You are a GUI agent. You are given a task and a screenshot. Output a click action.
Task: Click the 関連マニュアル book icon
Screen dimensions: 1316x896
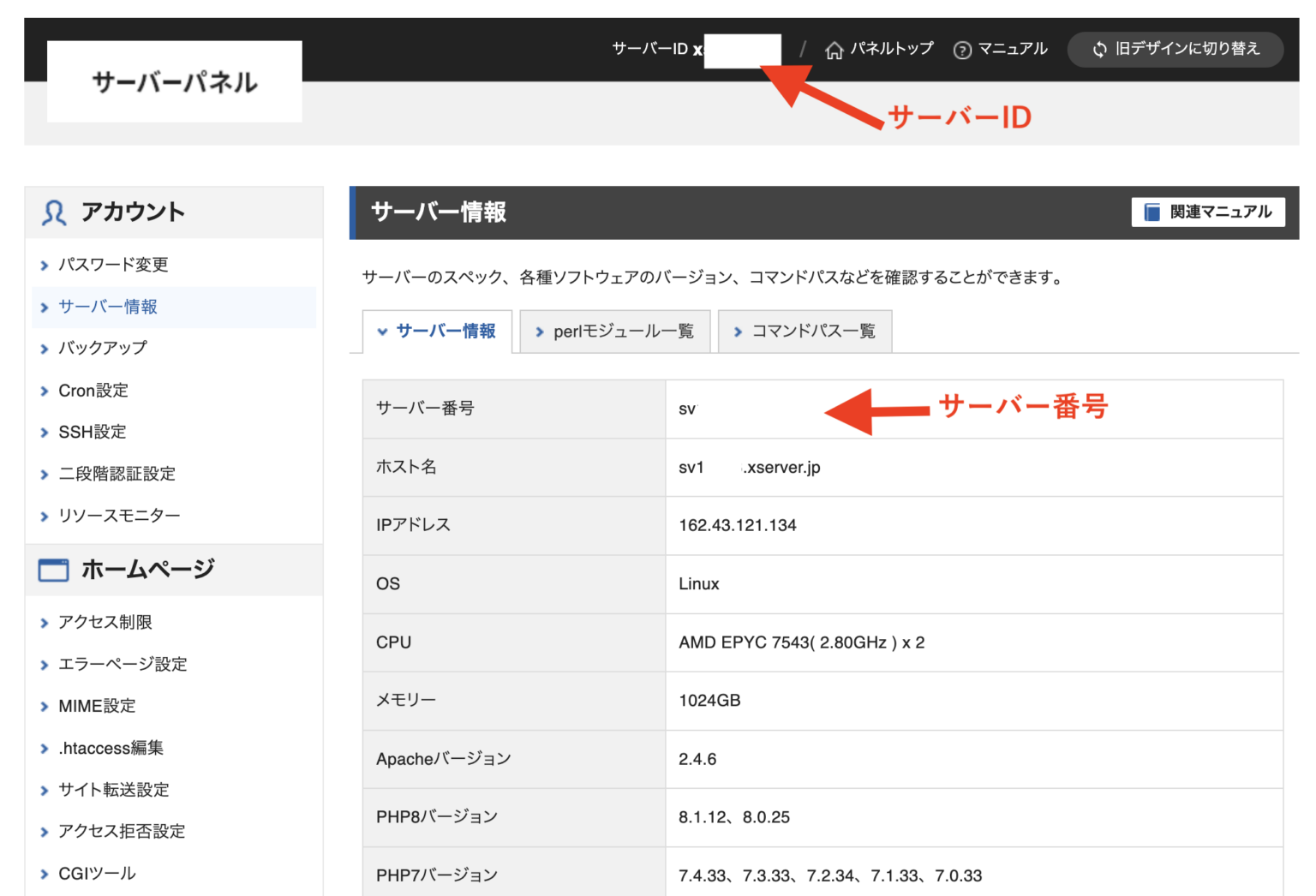pyautogui.click(x=1151, y=212)
